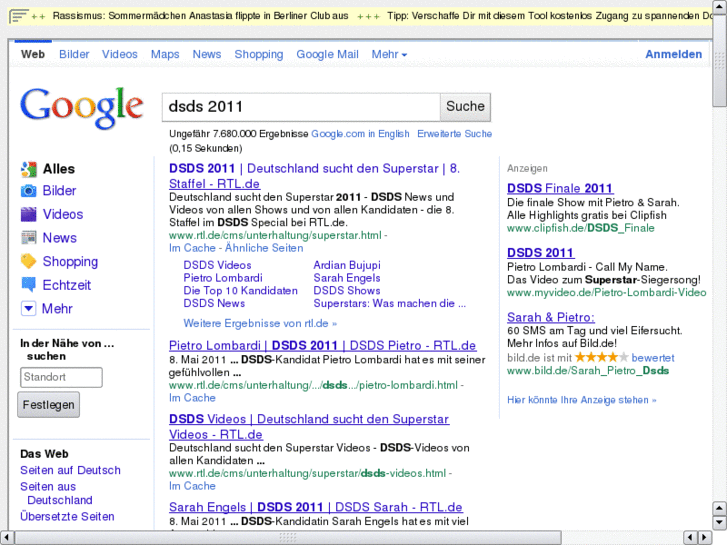Click the vertical scrollbar down arrow
This screenshot has width=727, height=545.
(x=719, y=510)
